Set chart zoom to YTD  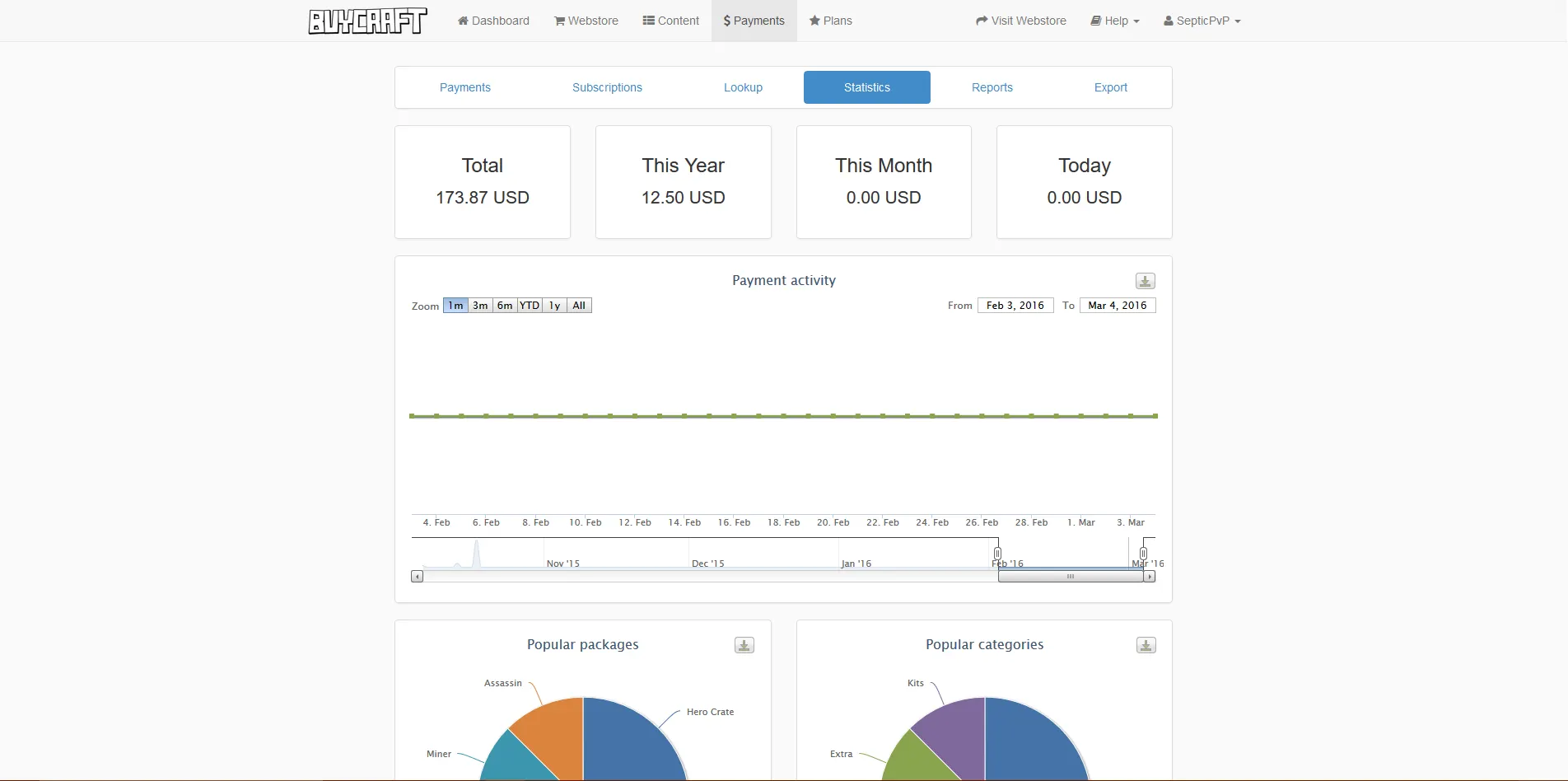click(x=530, y=306)
